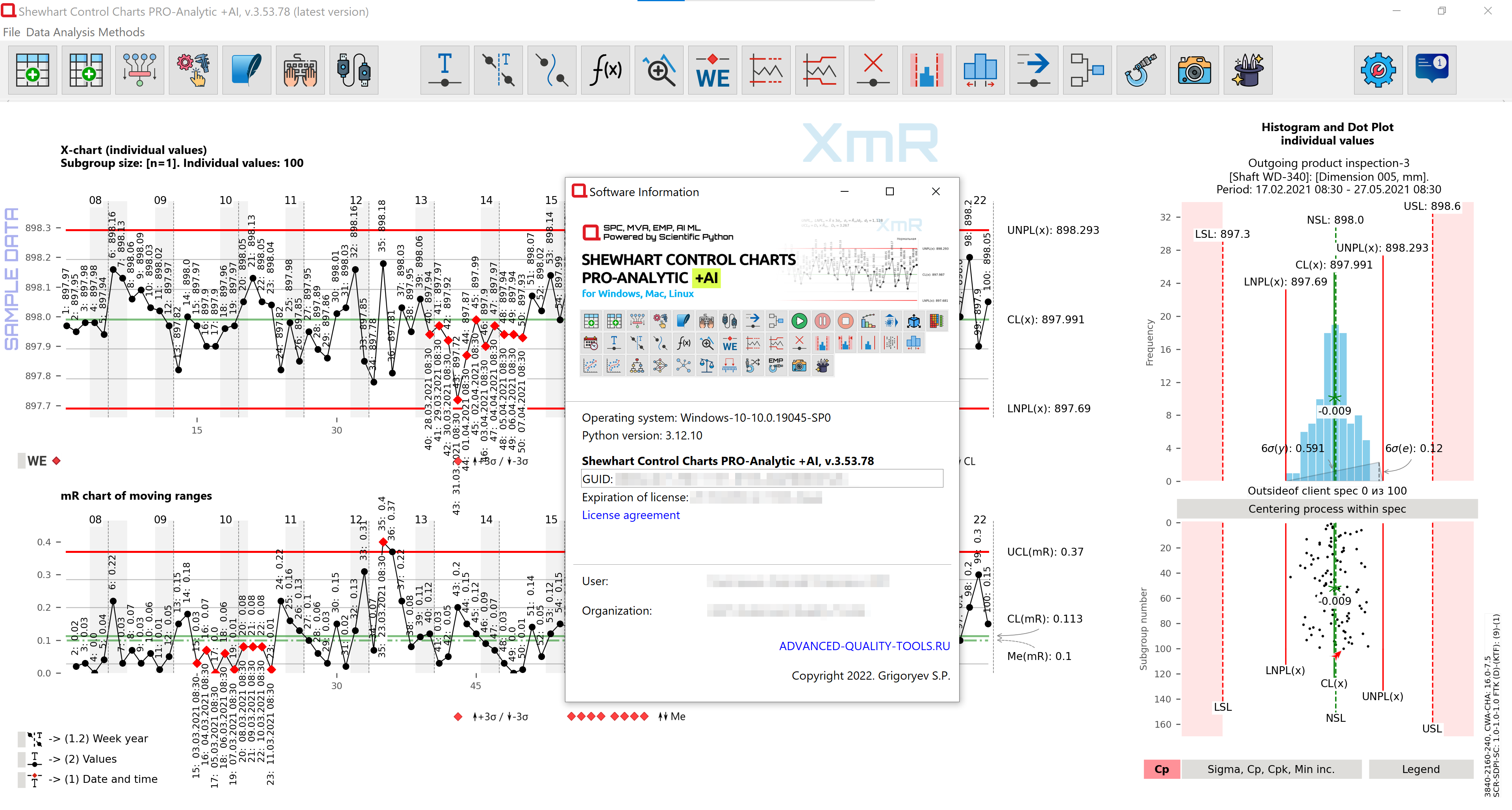Click the X-chart (individual values) title
The image size is (1512, 810).
[x=133, y=150]
